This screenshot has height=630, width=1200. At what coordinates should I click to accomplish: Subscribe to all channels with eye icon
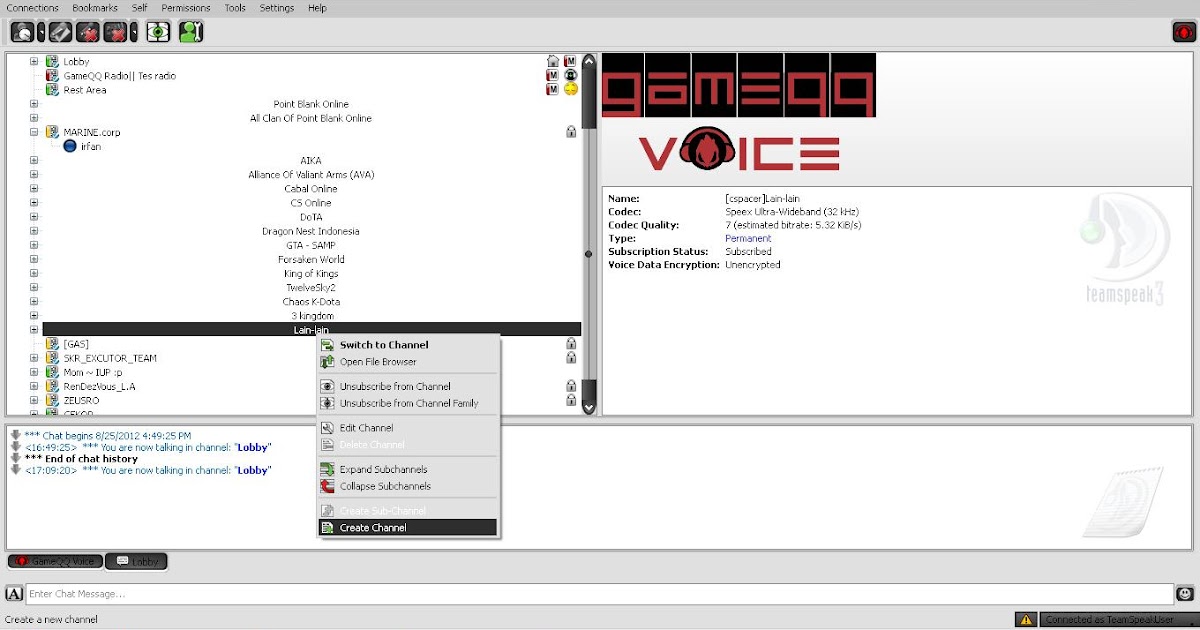click(158, 31)
